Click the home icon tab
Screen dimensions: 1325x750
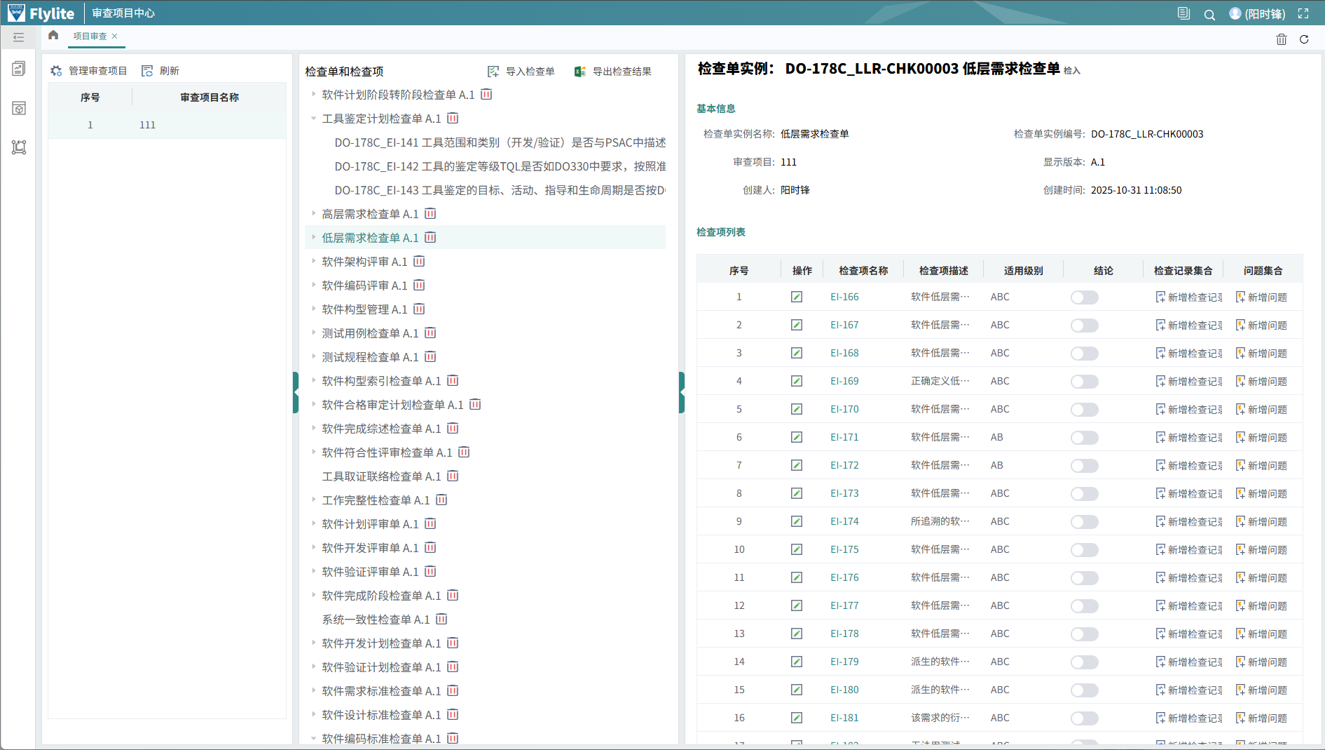point(53,36)
